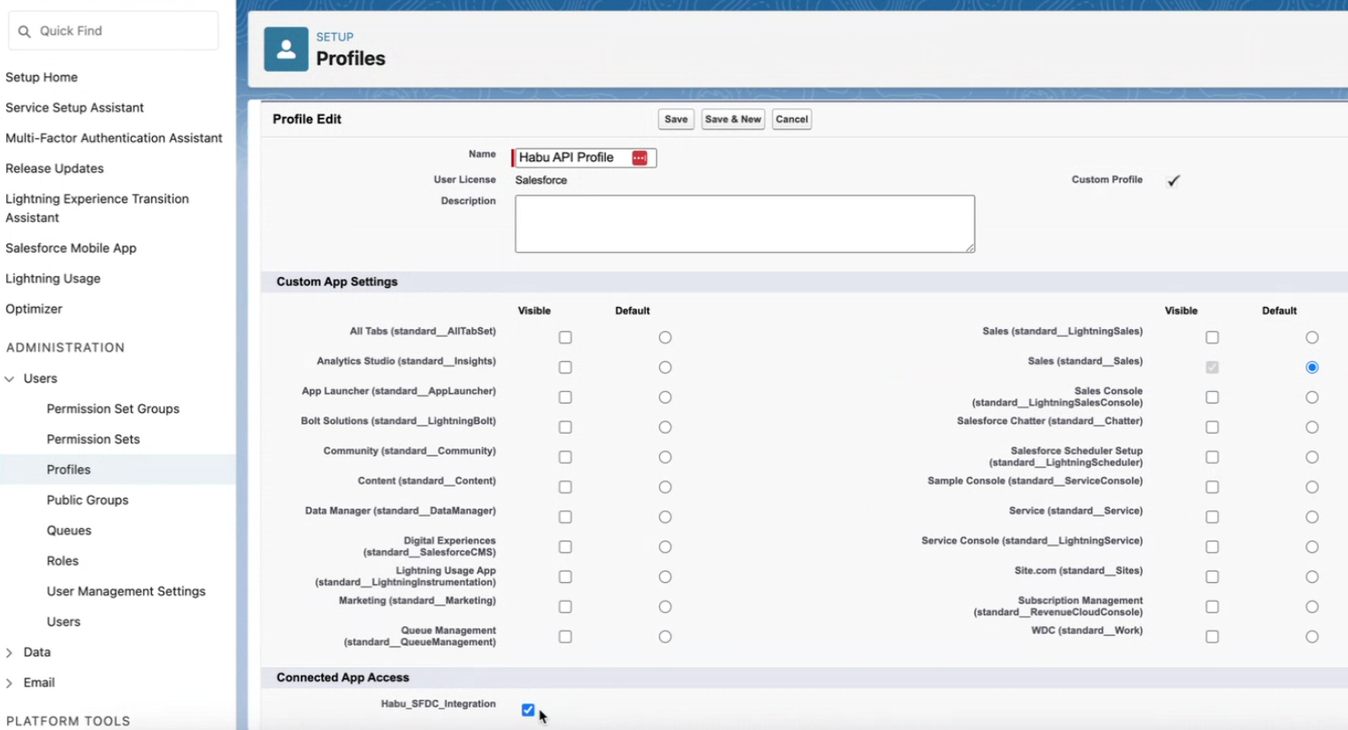This screenshot has width=1348, height=730.
Task: Go to Setup Home link
Action: 41,77
